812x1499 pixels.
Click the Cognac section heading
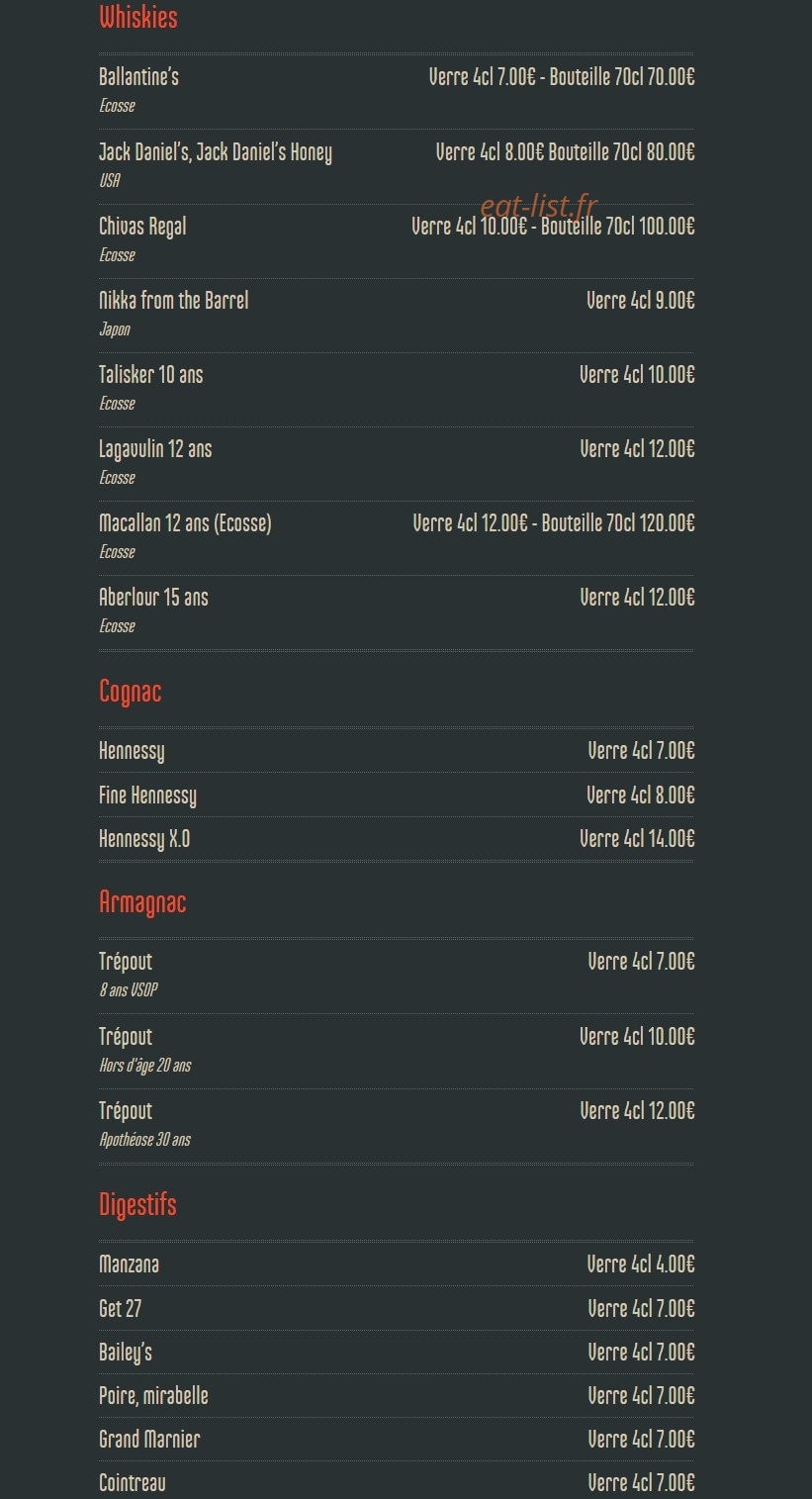(x=130, y=691)
